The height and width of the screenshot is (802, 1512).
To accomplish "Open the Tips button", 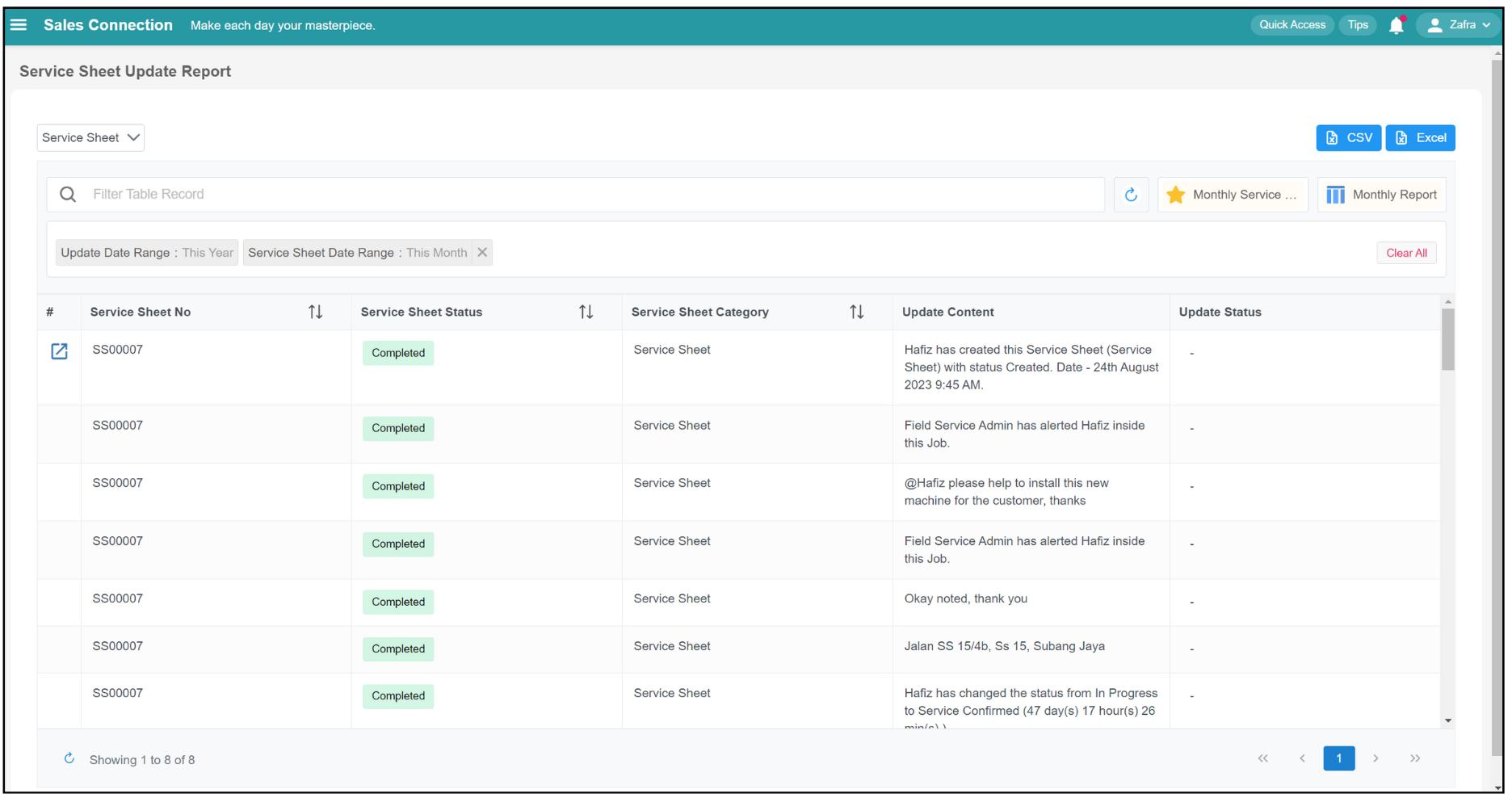I will (x=1358, y=25).
